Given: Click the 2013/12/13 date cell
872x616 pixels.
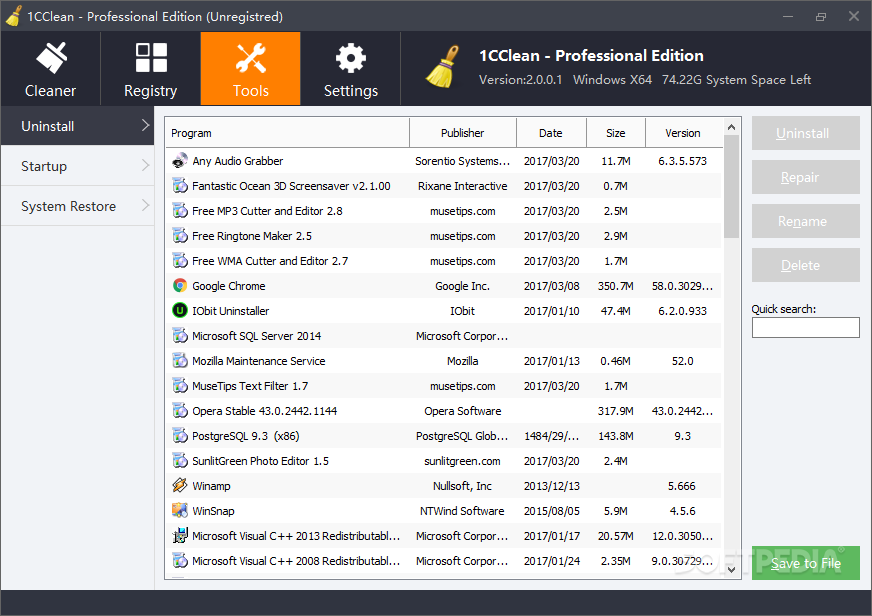Looking at the screenshot, I should click(552, 486).
